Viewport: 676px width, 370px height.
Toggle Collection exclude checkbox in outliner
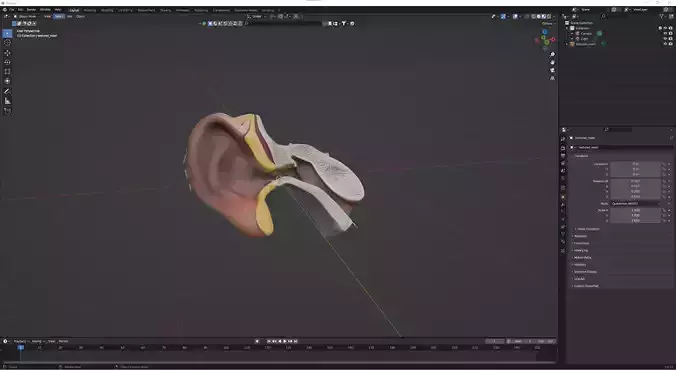(x=660, y=28)
